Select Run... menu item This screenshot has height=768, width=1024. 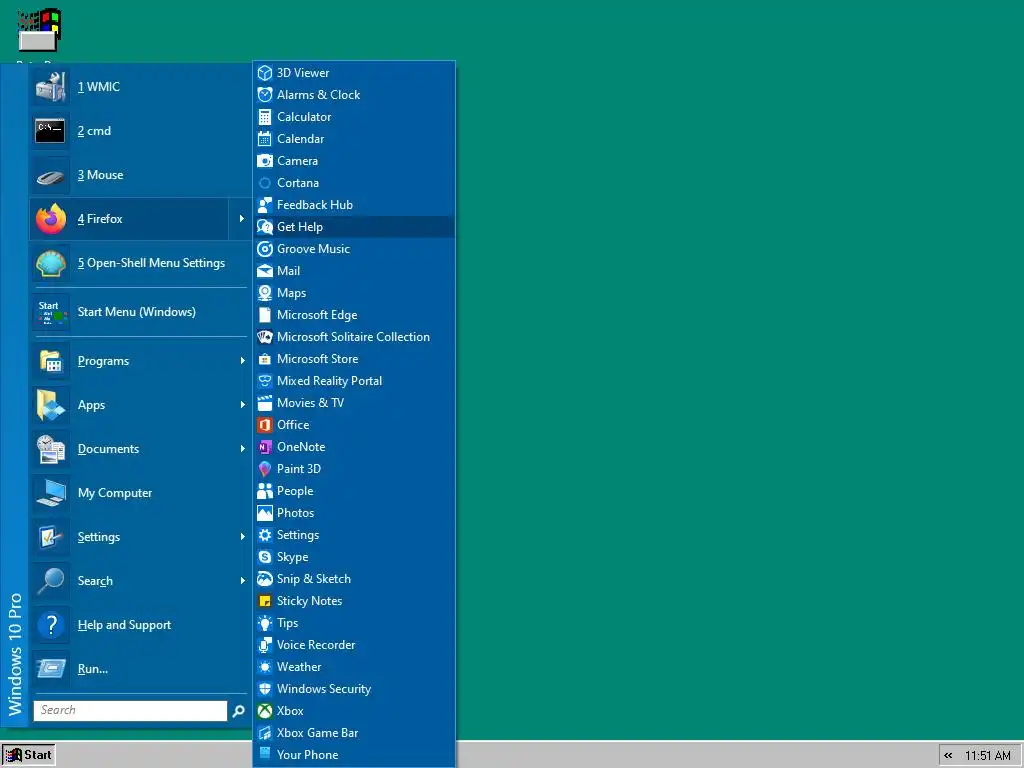point(140,669)
